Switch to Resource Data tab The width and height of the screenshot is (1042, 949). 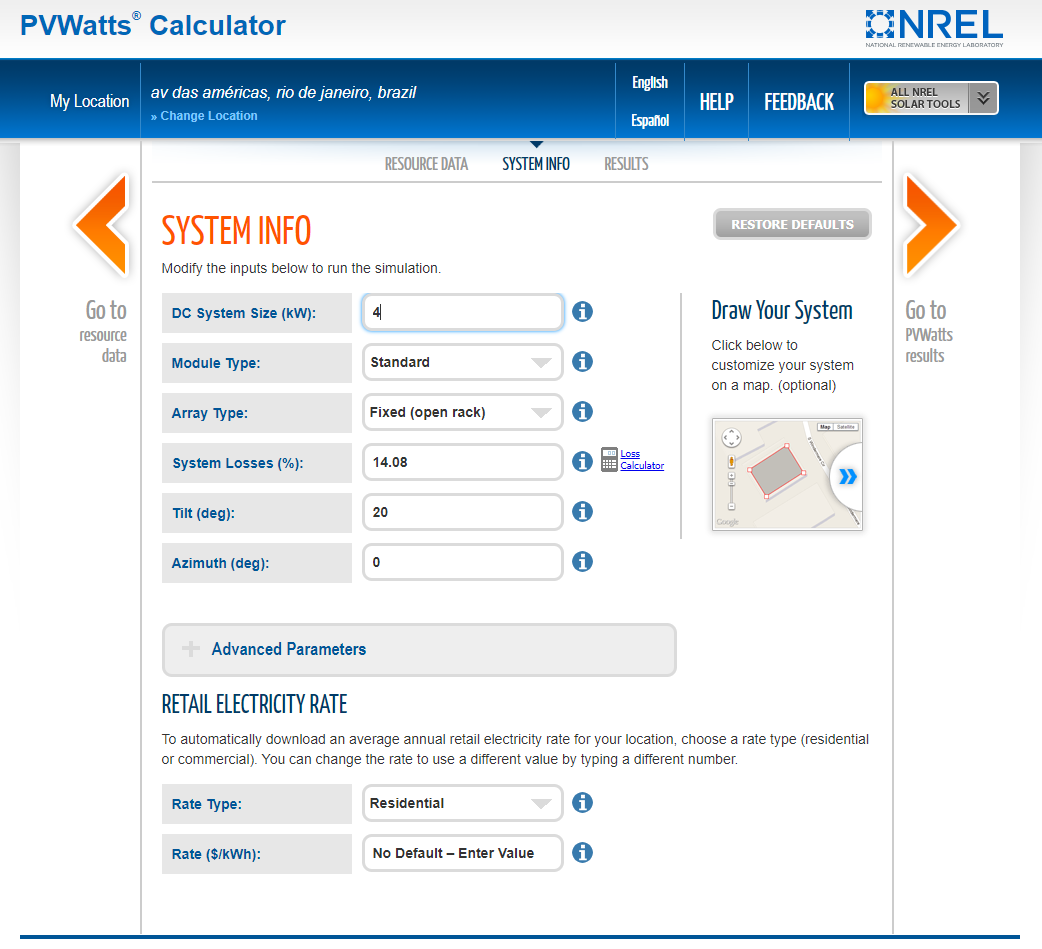(x=426, y=164)
